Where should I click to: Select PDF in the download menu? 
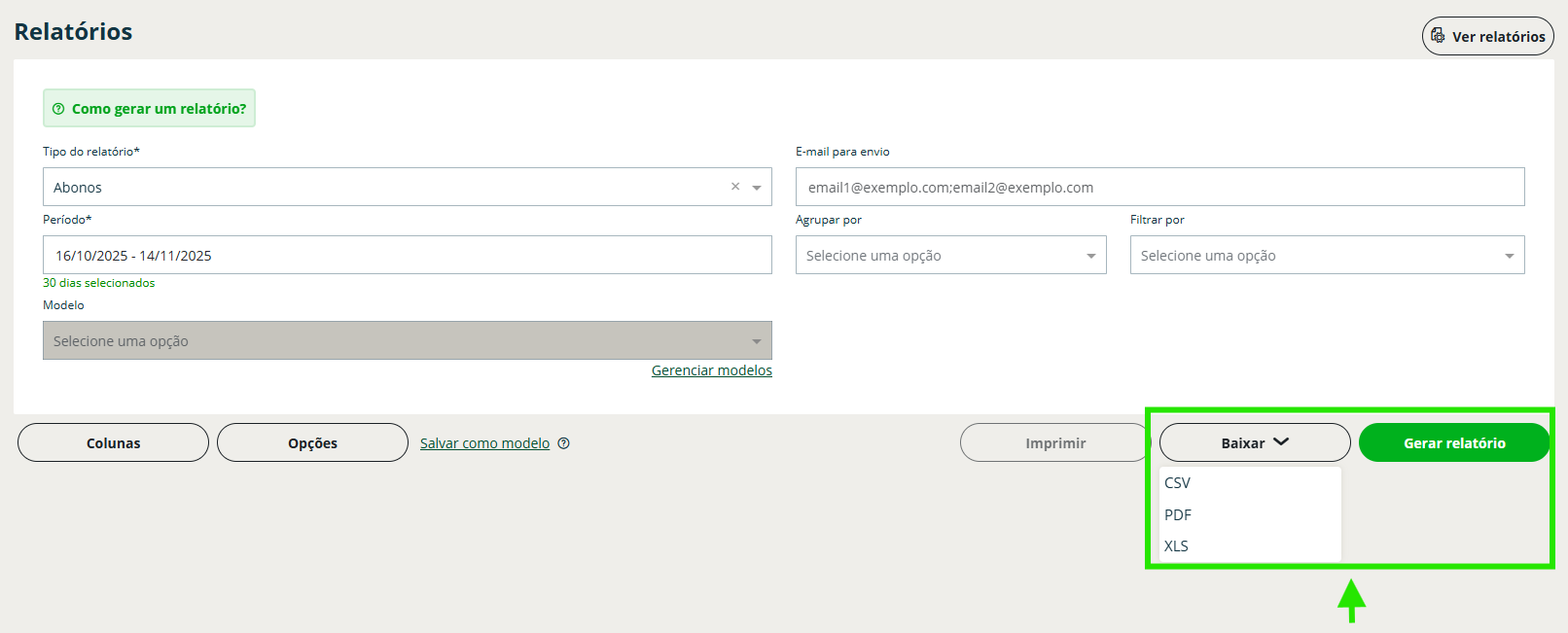1178,515
